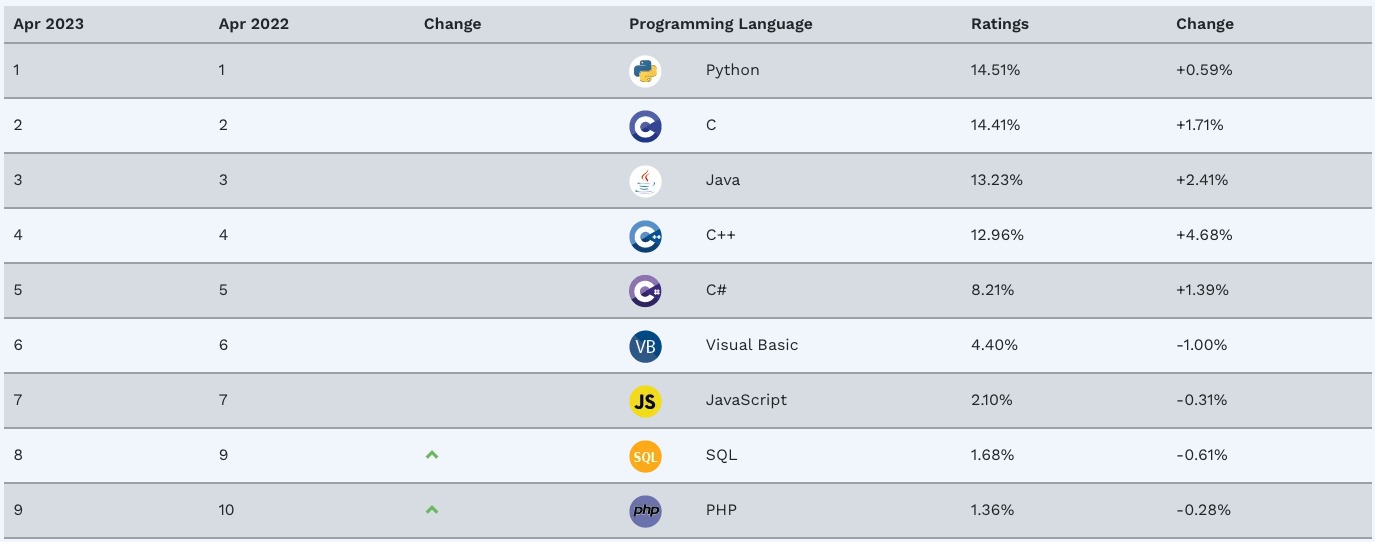Click the Apr 2022 column header
1375x542 pixels.
254,24
